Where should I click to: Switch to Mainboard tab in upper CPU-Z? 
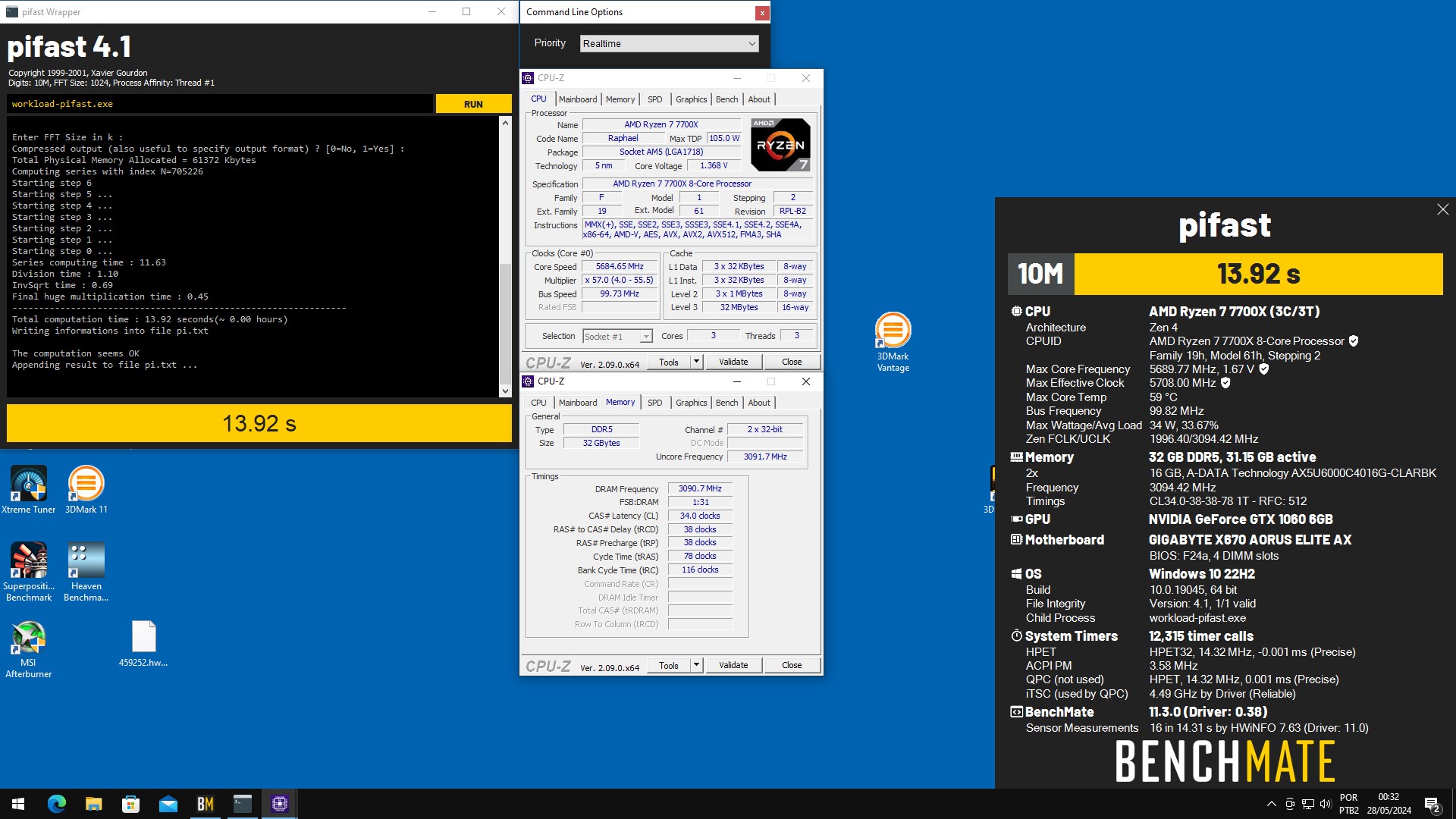tap(578, 99)
